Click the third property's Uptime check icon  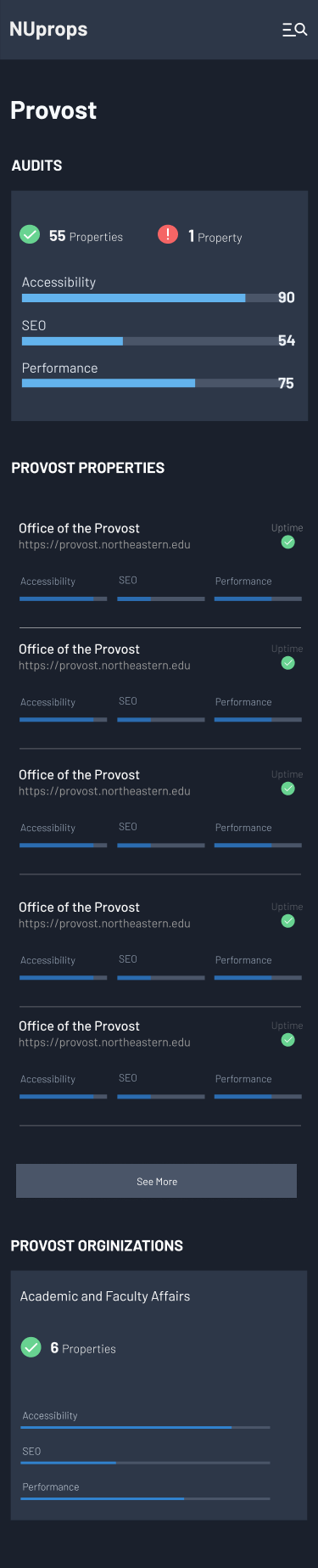[x=288, y=789]
